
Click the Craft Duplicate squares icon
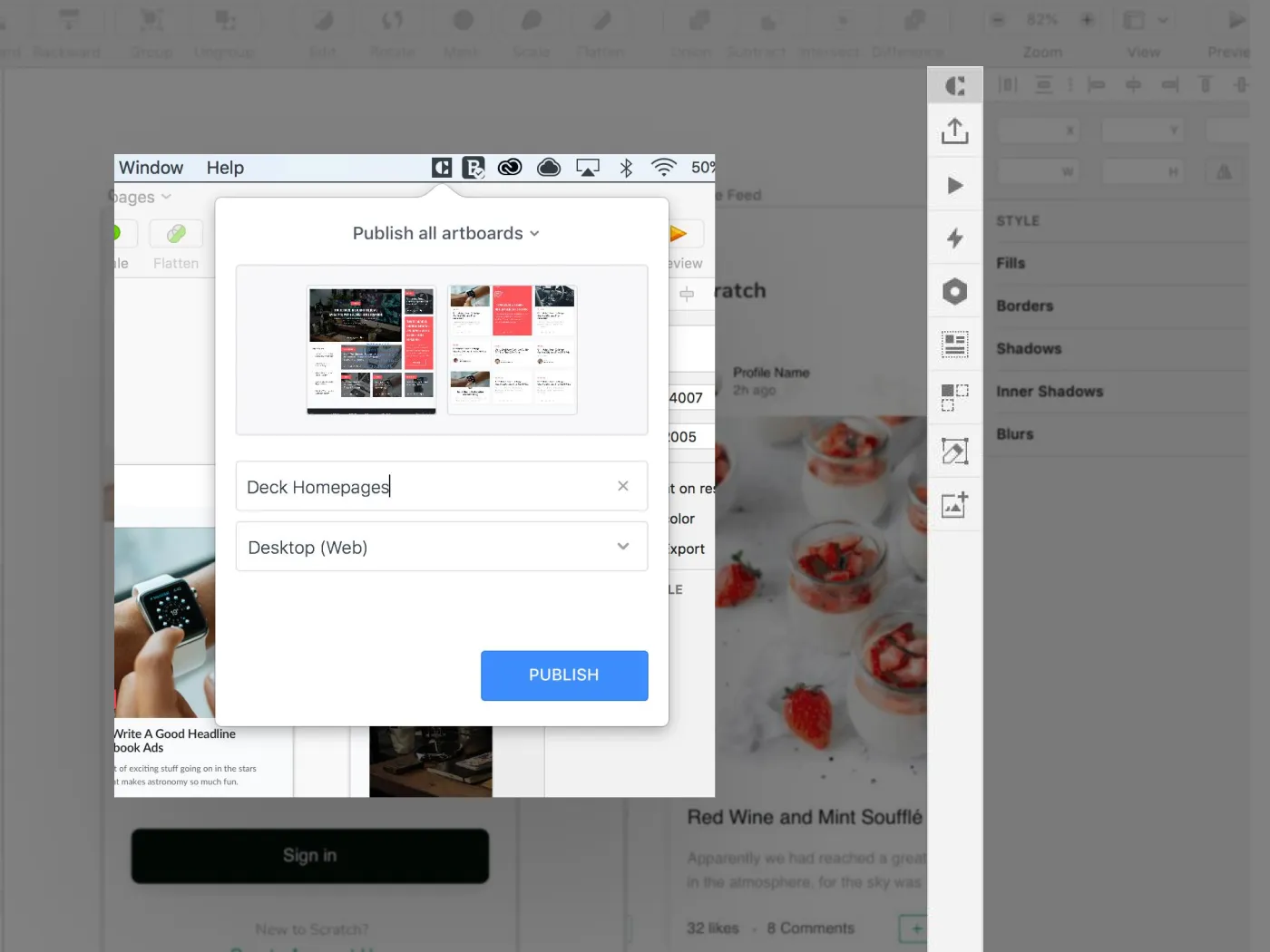(954, 397)
